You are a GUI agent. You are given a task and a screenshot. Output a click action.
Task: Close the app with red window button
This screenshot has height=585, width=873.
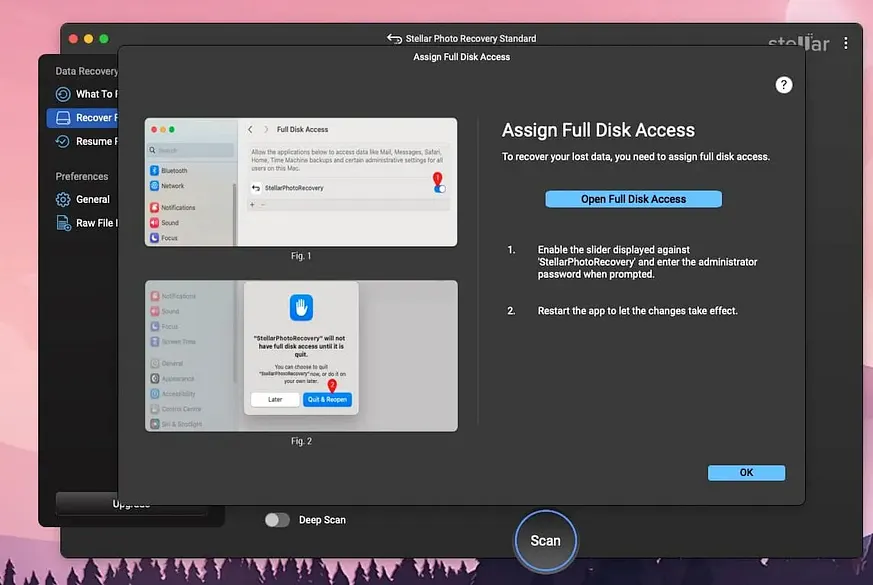tap(73, 39)
